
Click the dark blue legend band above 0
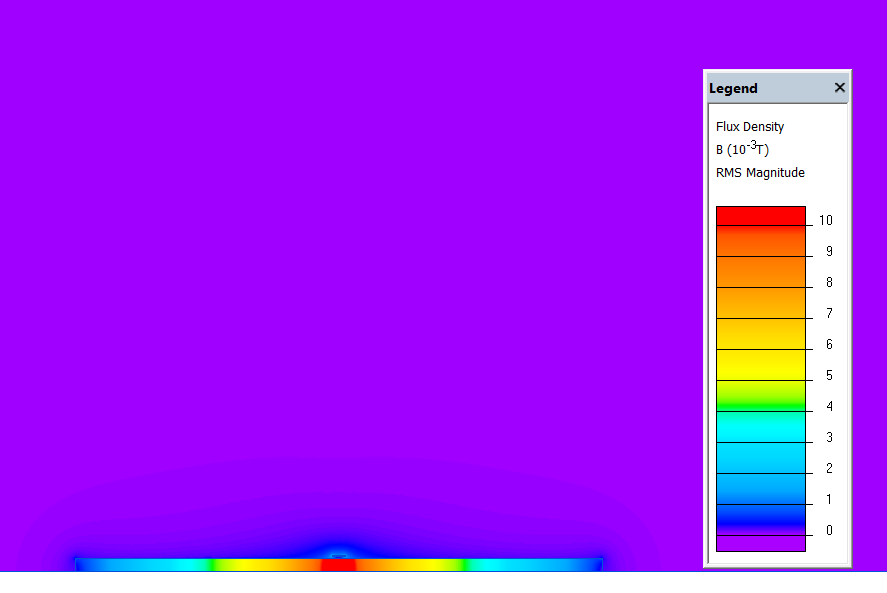(760, 516)
